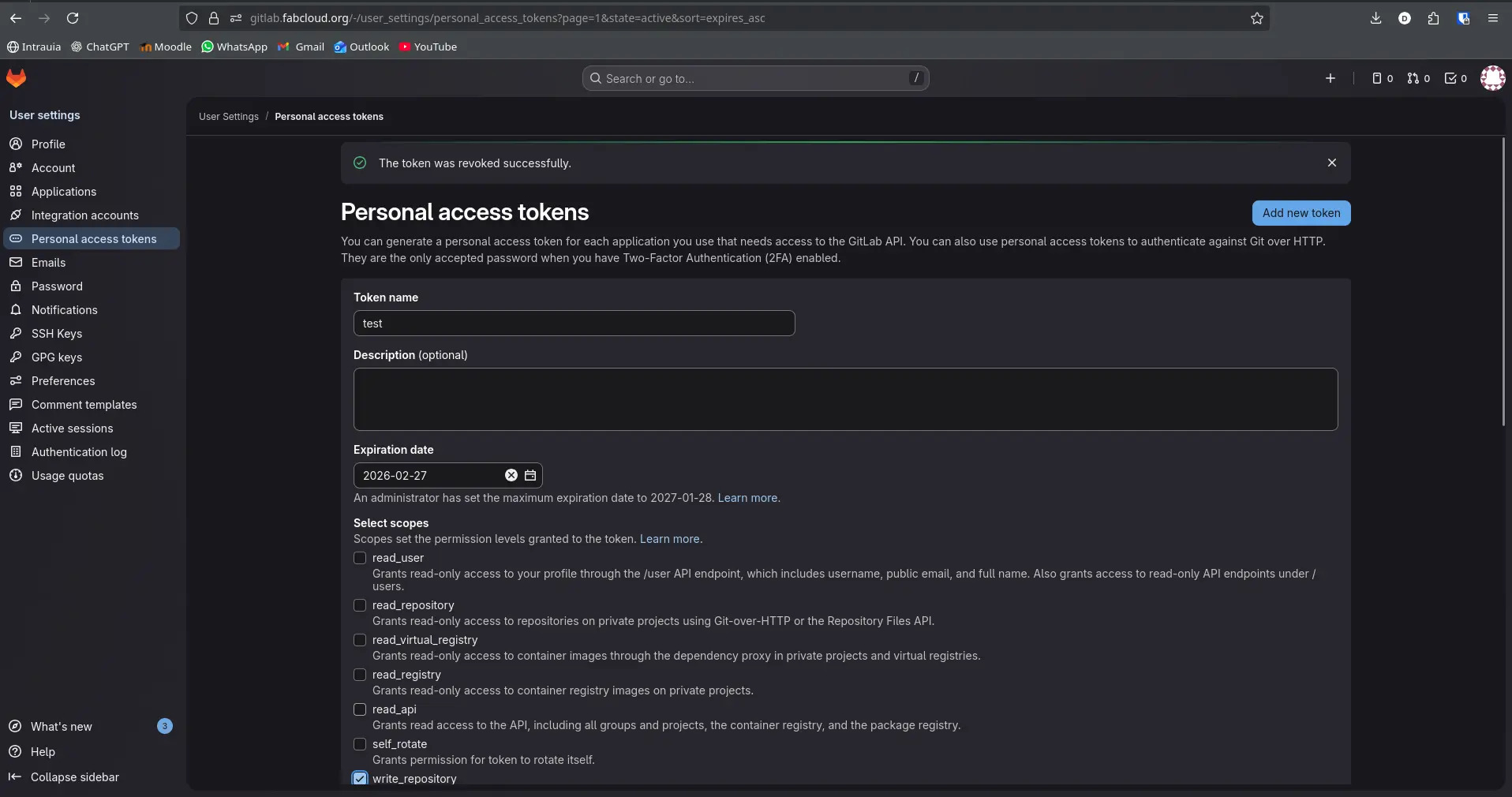
Task: Click inside the Token name field
Action: [x=574, y=324]
